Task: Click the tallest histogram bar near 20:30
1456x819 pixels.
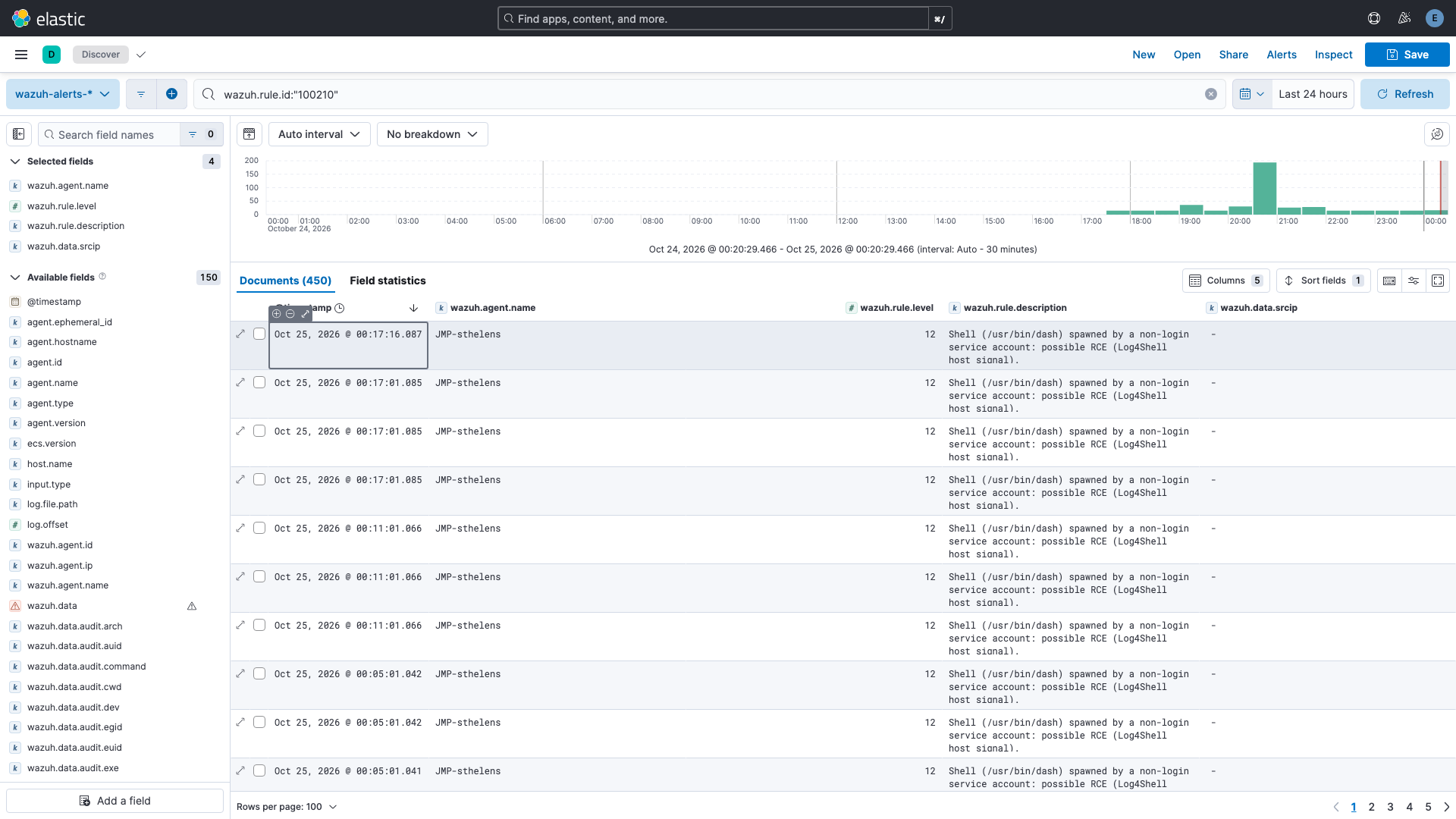Action: (1264, 187)
